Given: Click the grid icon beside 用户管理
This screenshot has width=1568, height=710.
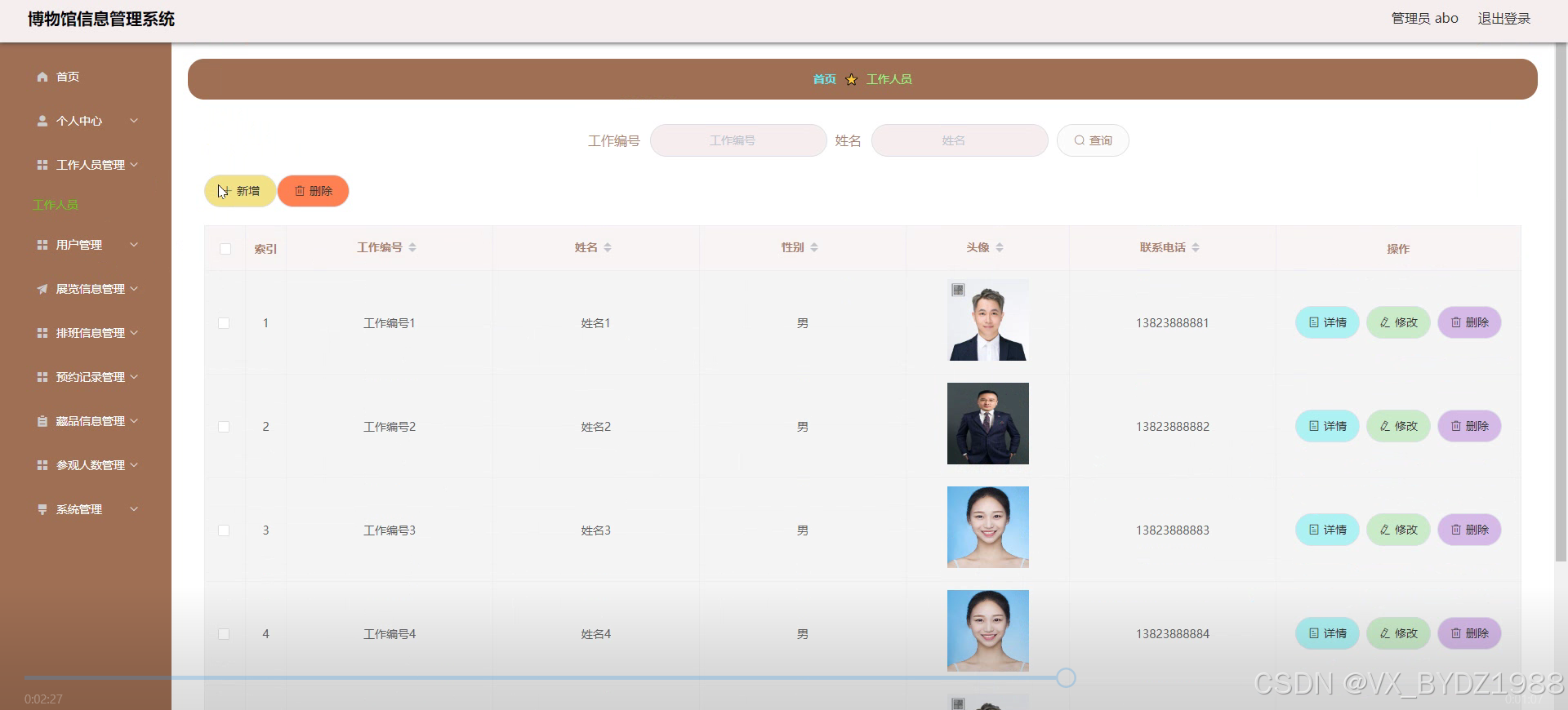Looking at the screenshot, I should pos(42,245).
